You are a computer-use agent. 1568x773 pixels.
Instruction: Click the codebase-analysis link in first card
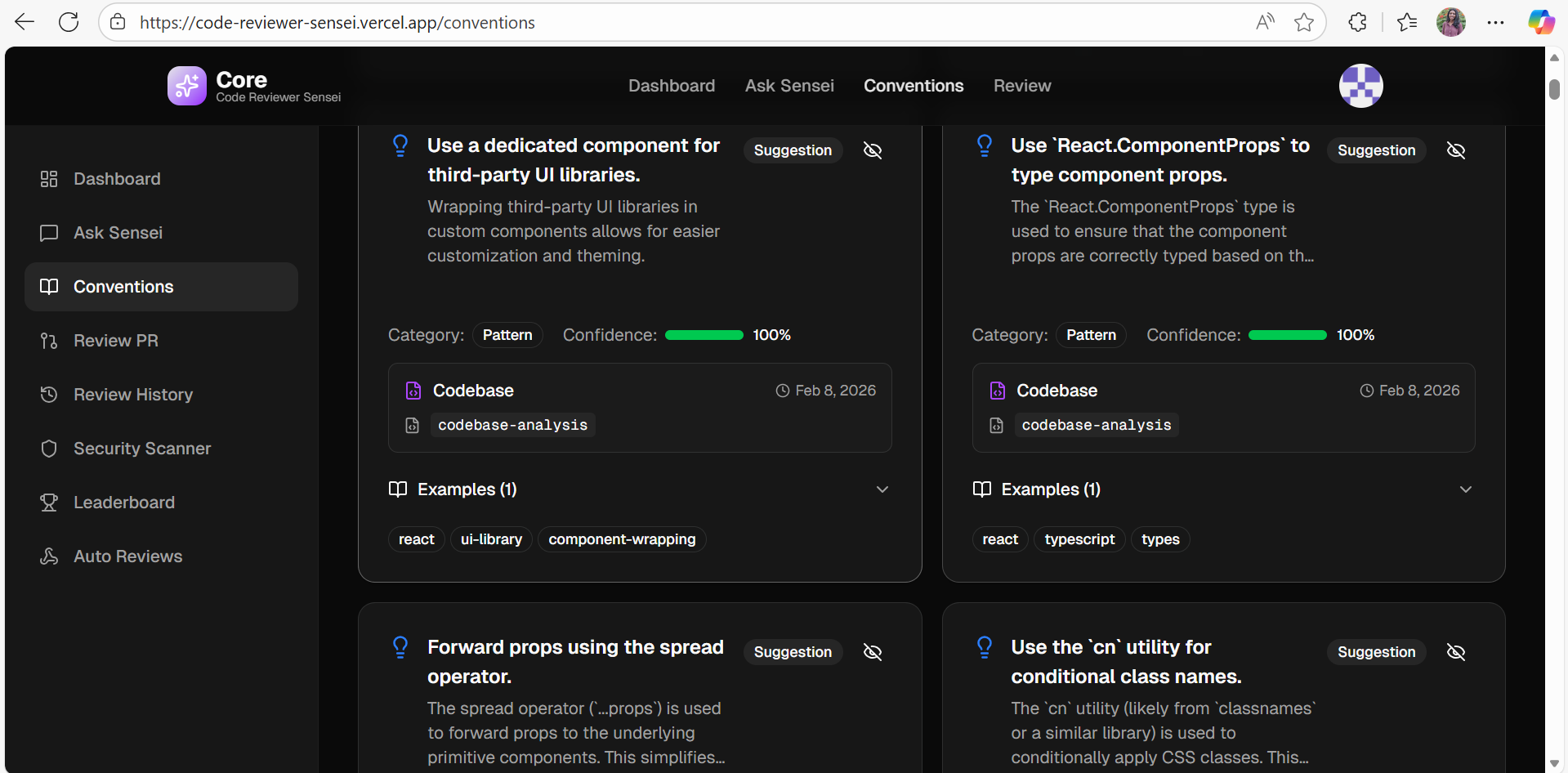(x=512, y=425)
